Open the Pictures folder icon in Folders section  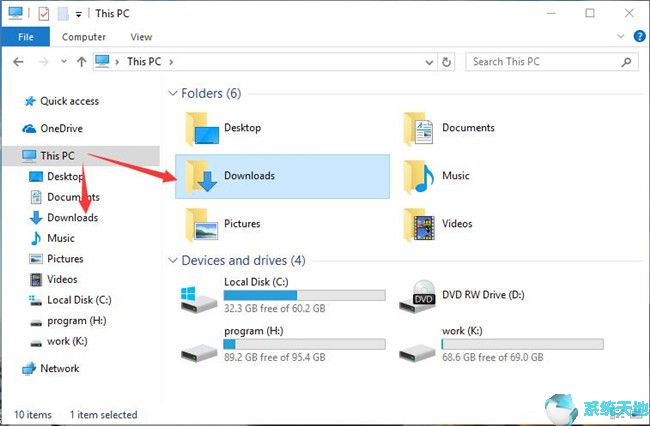[x=202, y=225]
